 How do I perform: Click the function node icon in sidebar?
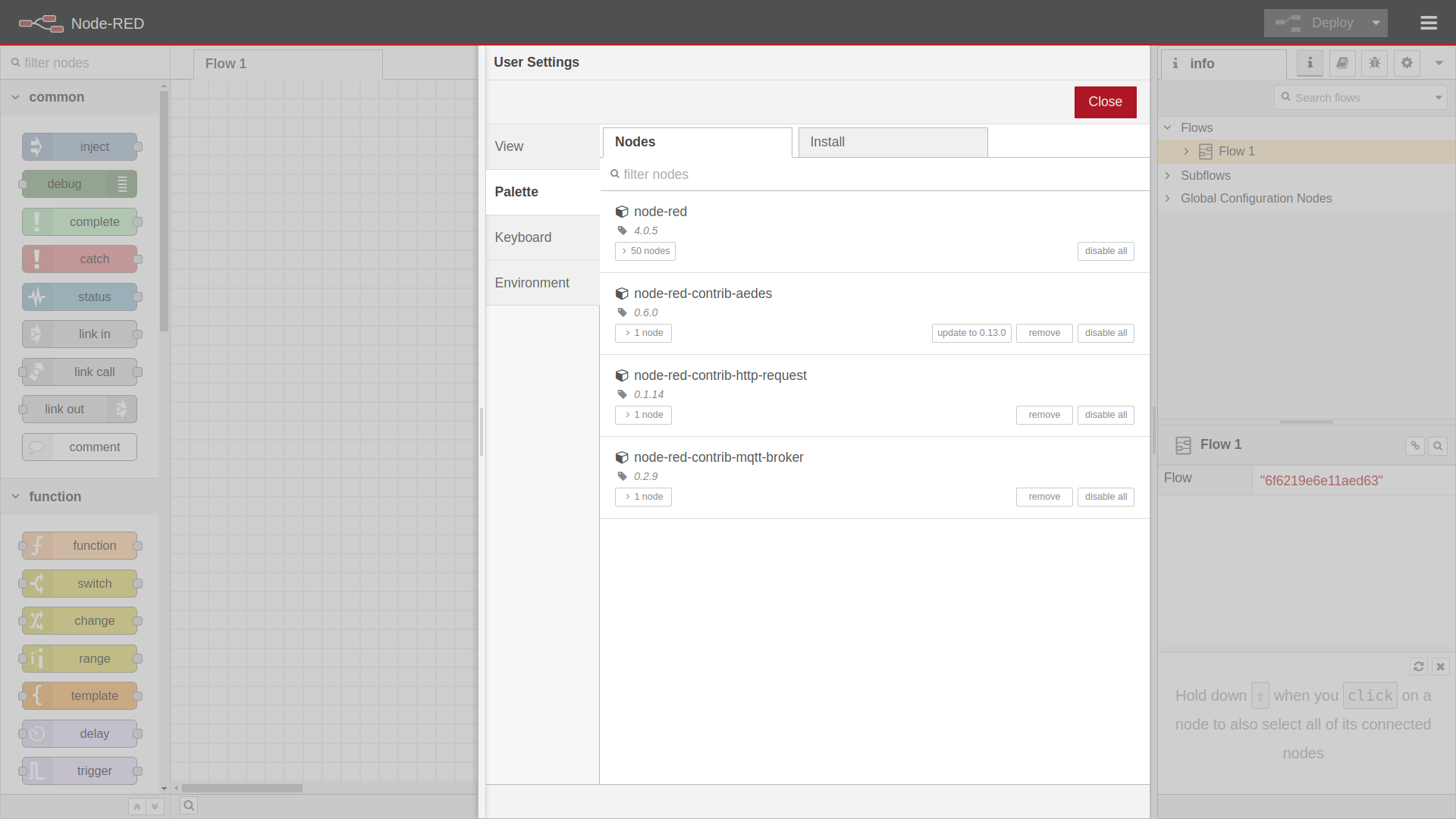click(37, 545)
